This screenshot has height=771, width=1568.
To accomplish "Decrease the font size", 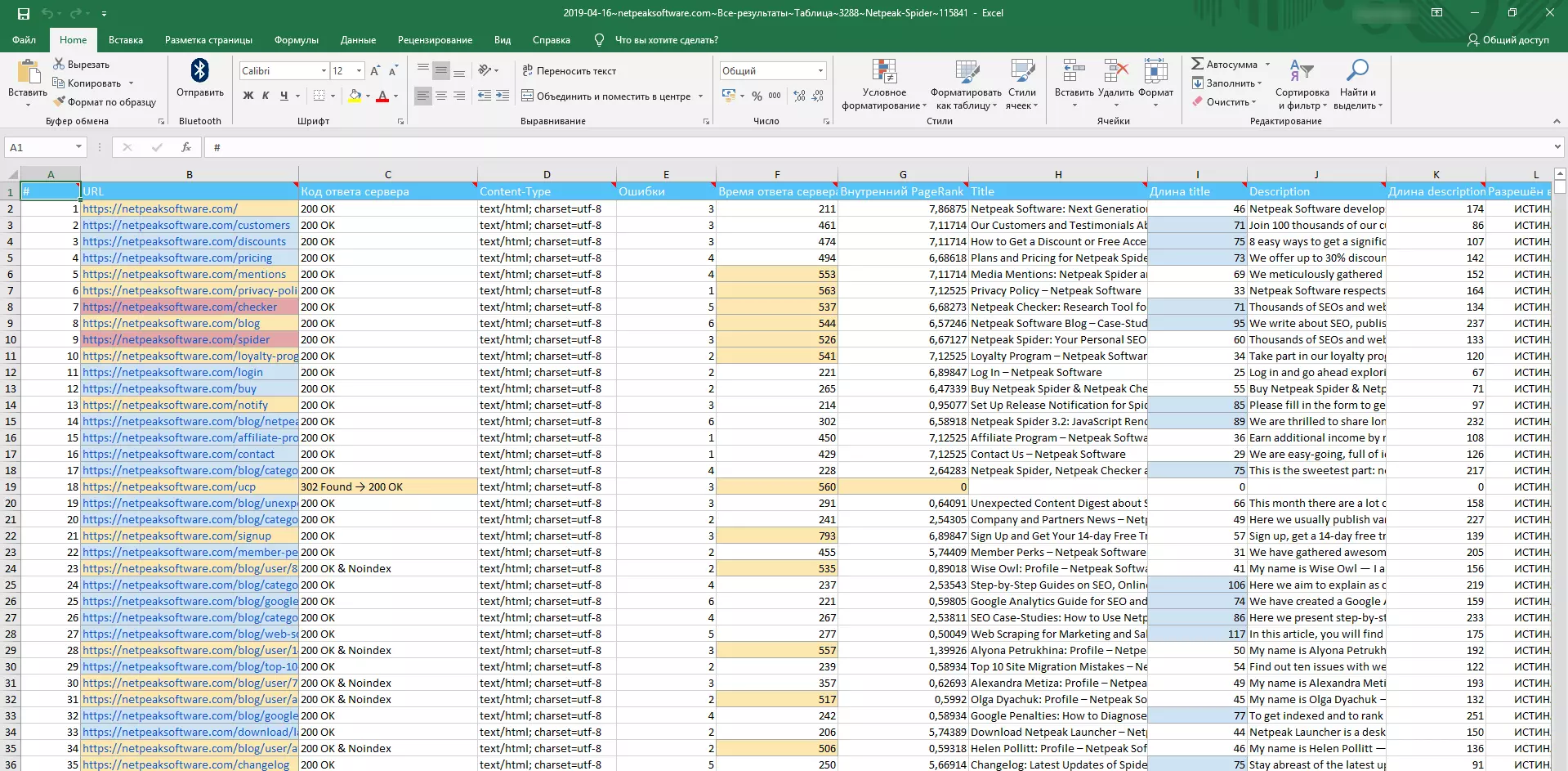I will click(393, 71).
